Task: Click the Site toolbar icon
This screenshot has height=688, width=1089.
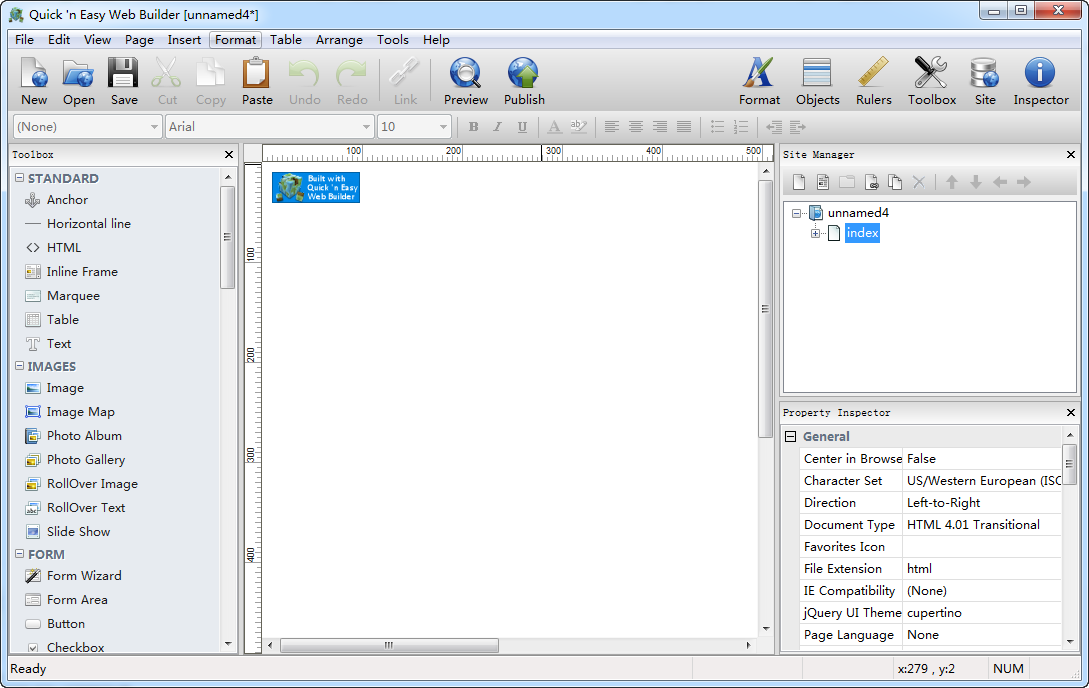Action: click(985, 81)
